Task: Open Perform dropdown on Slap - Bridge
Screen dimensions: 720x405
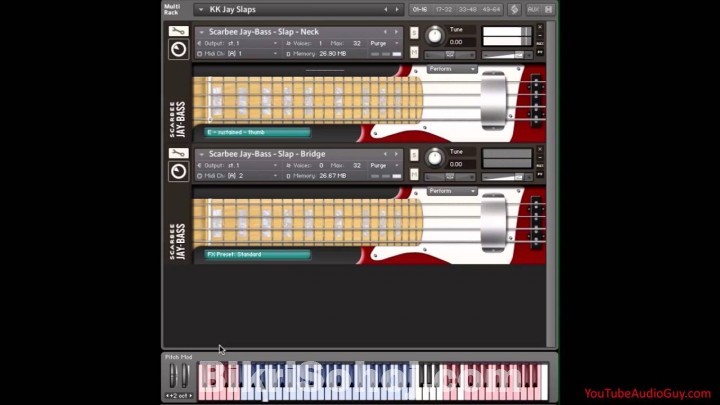Action: (452, 191)
